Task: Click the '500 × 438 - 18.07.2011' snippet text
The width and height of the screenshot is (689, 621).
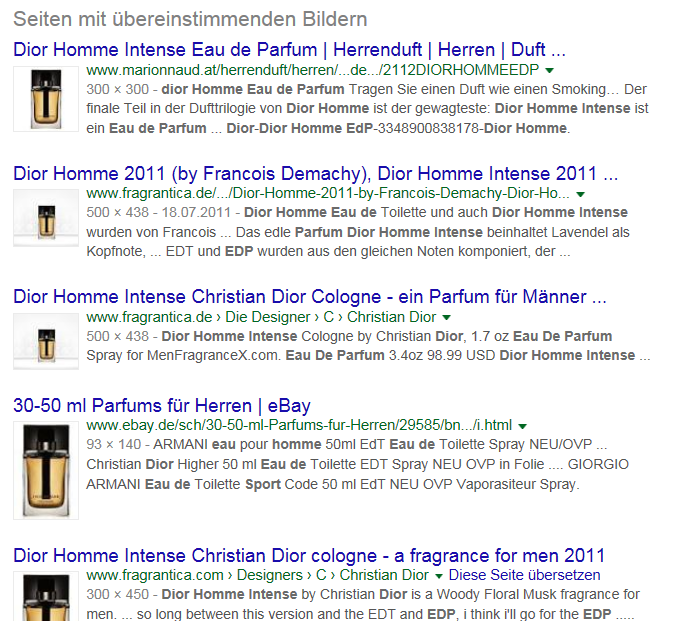Action: [x=158, y=212]
